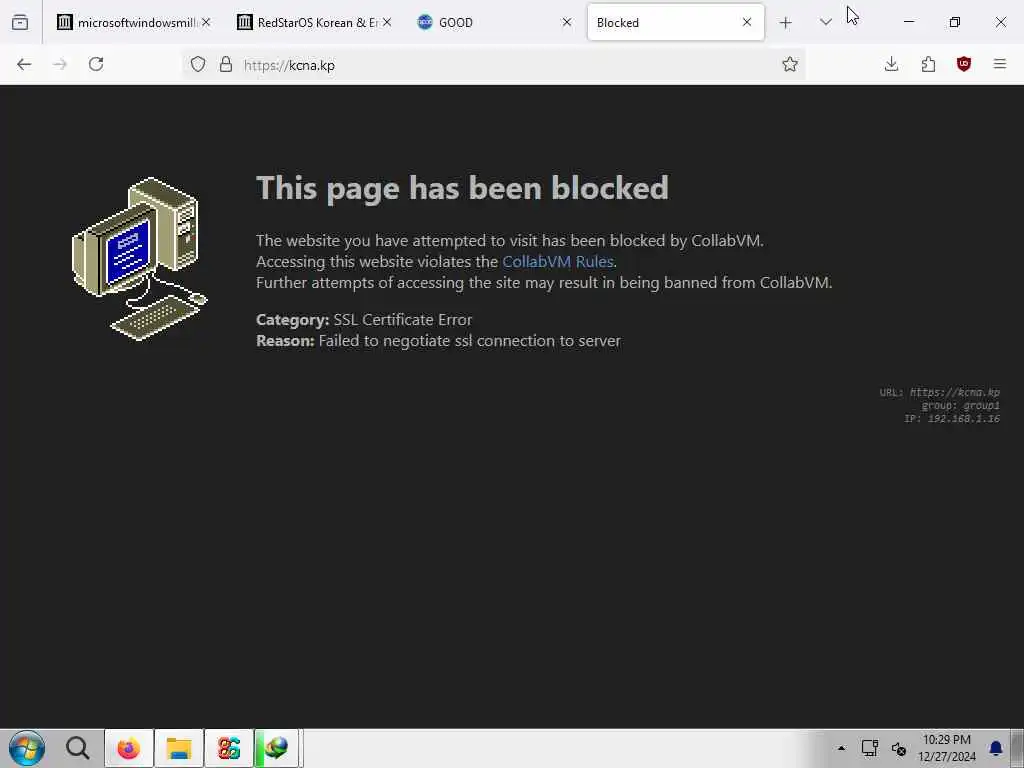
Task: Open the uBlock Origin extension icon
Action: pyautogui.click(x=964, y=64)
